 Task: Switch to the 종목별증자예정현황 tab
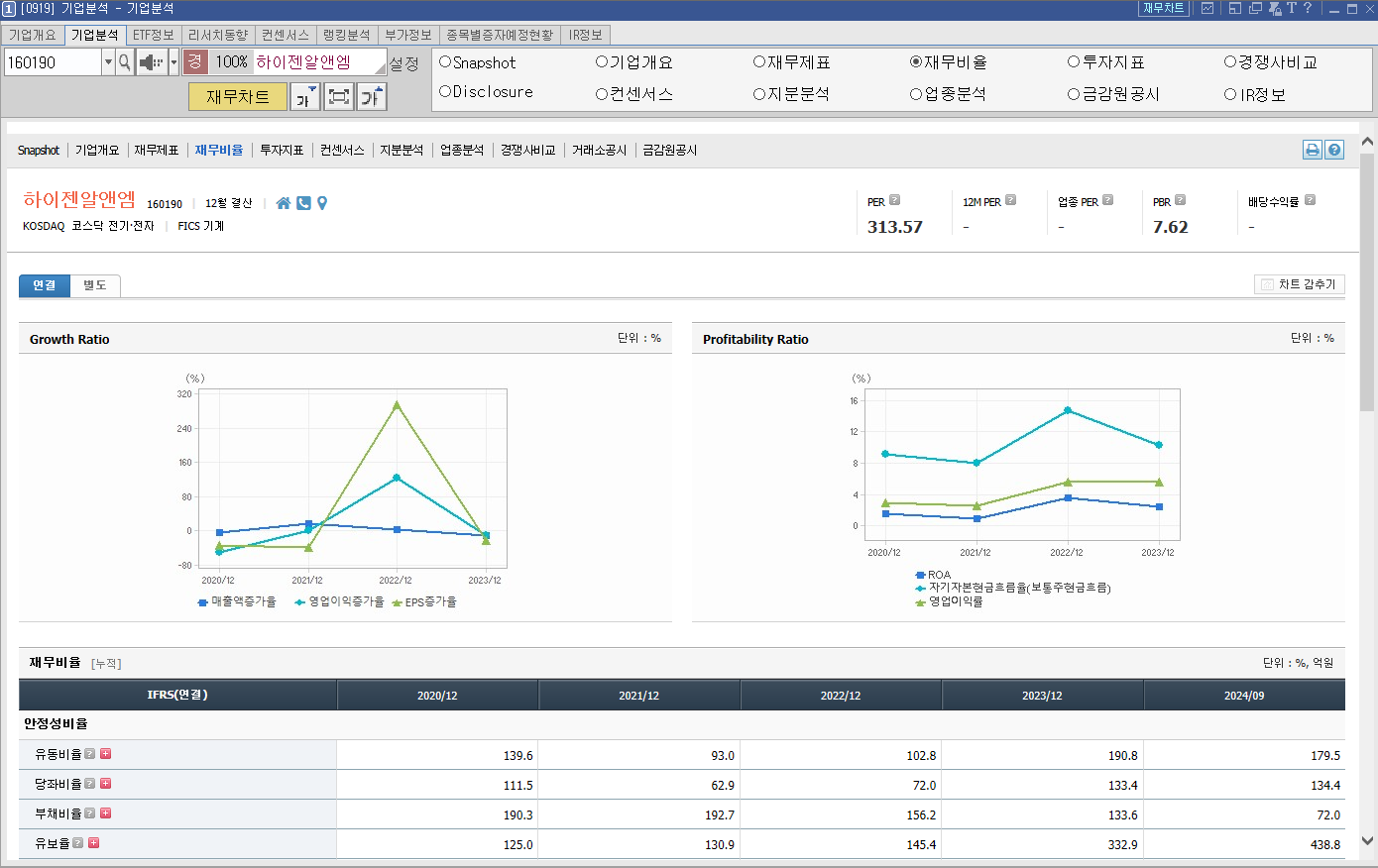[500, 35]
